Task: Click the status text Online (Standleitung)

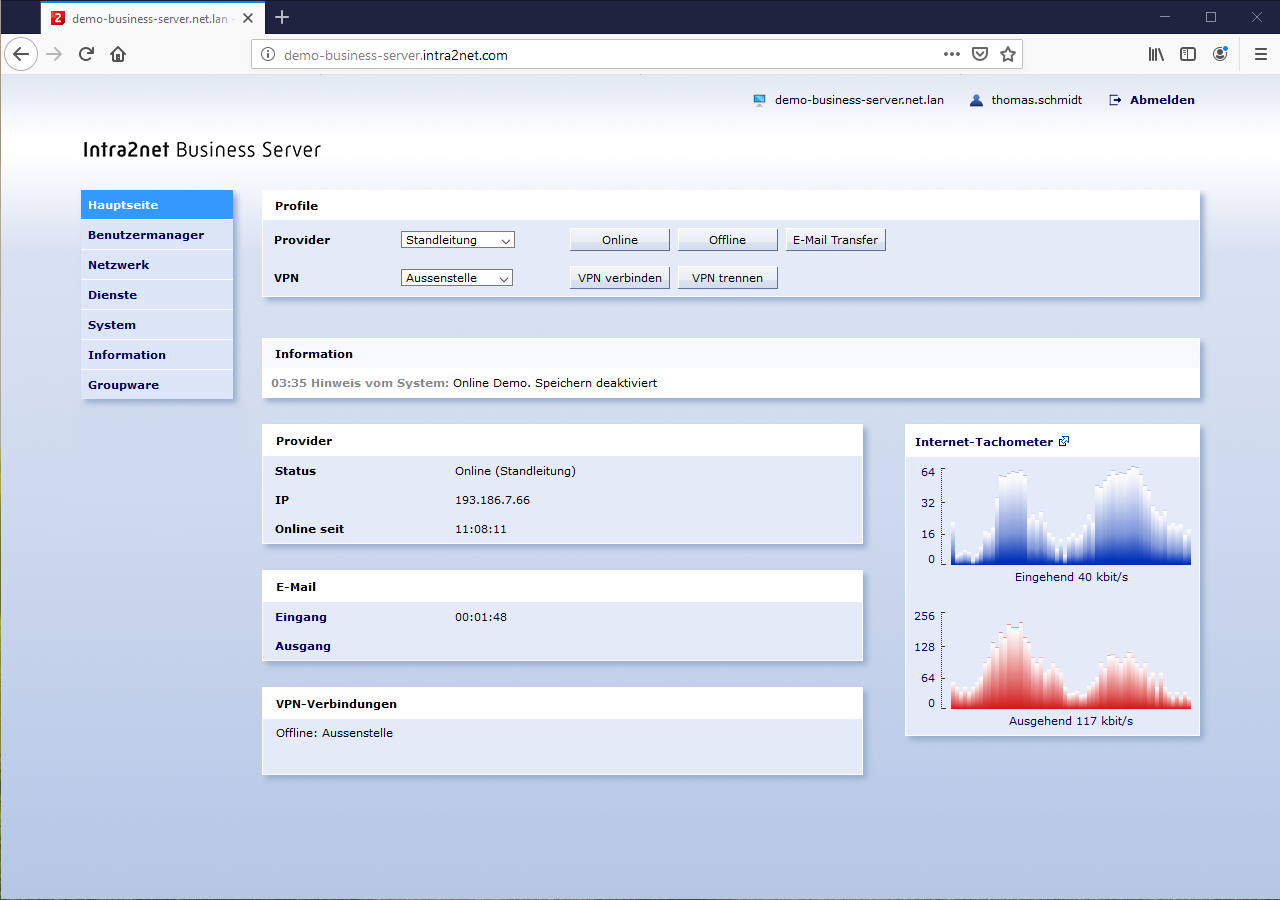Action: (515, 471)
